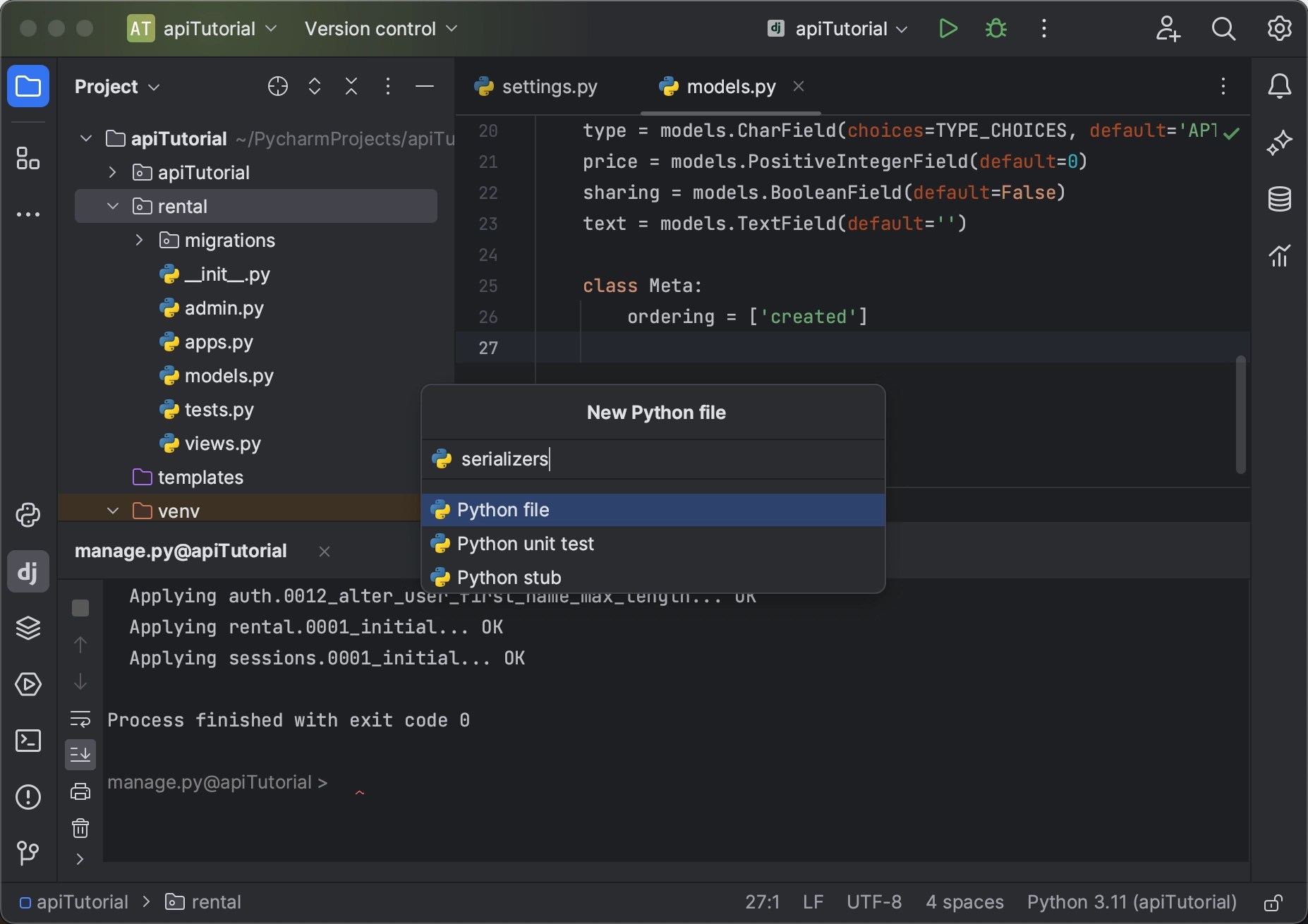Clear the run console output
The width and height of the screenshot is (1308, 924).
click(x=80, y=829)
